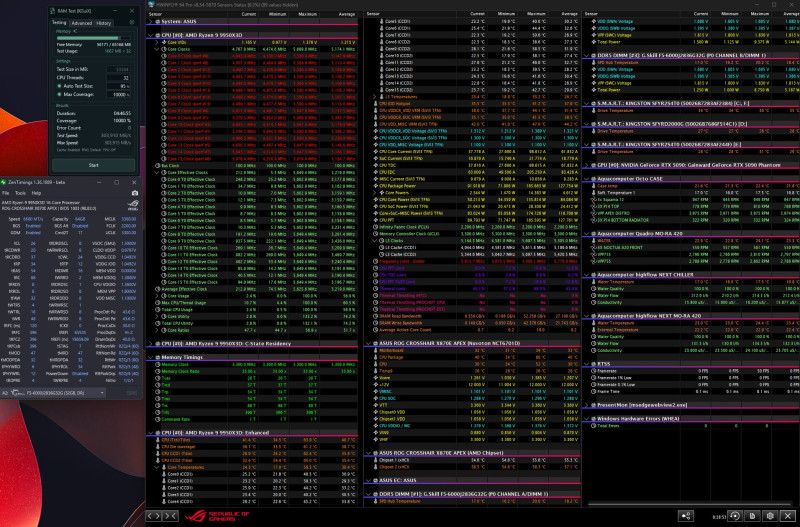This screenshot has height=527, width=800.
Task: Click clock icon beside Memory Clock sensor
Action: tap(158, 365)
